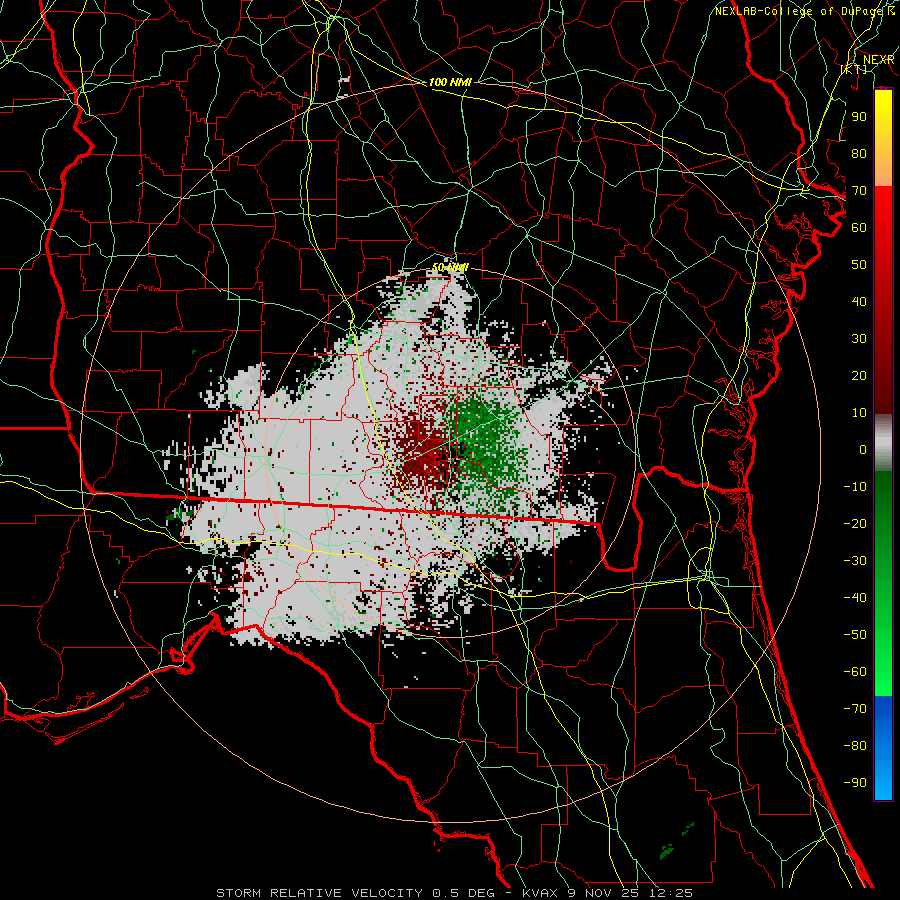This screenshot has height=900, width=900.
Task: Click the positive 20 knot scale label
Action: (859, 375)
